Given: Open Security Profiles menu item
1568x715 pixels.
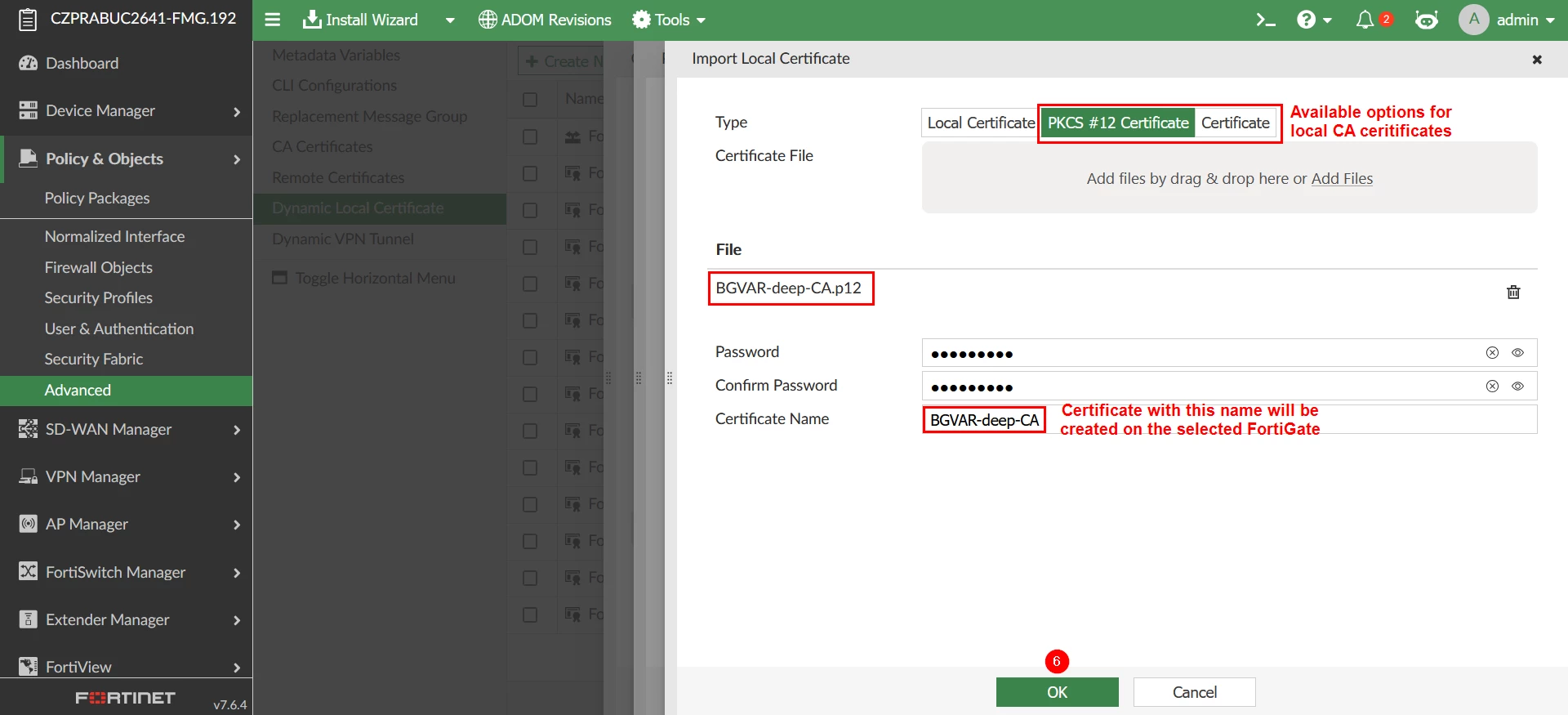Looking at the screenshot, I should pyautogui.click(x=98, y=297).
